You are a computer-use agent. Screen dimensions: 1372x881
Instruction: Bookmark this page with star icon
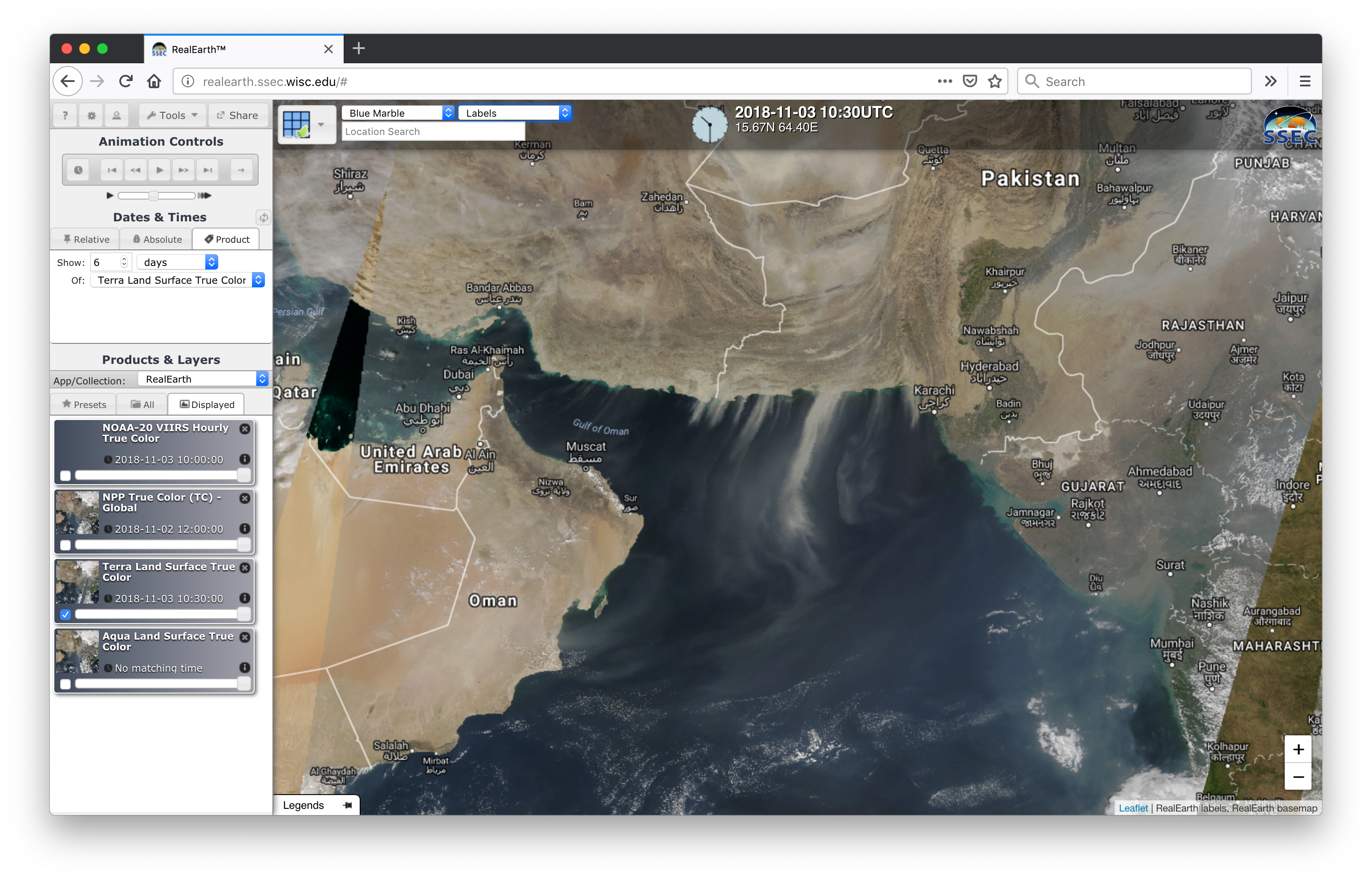(995, 81)
